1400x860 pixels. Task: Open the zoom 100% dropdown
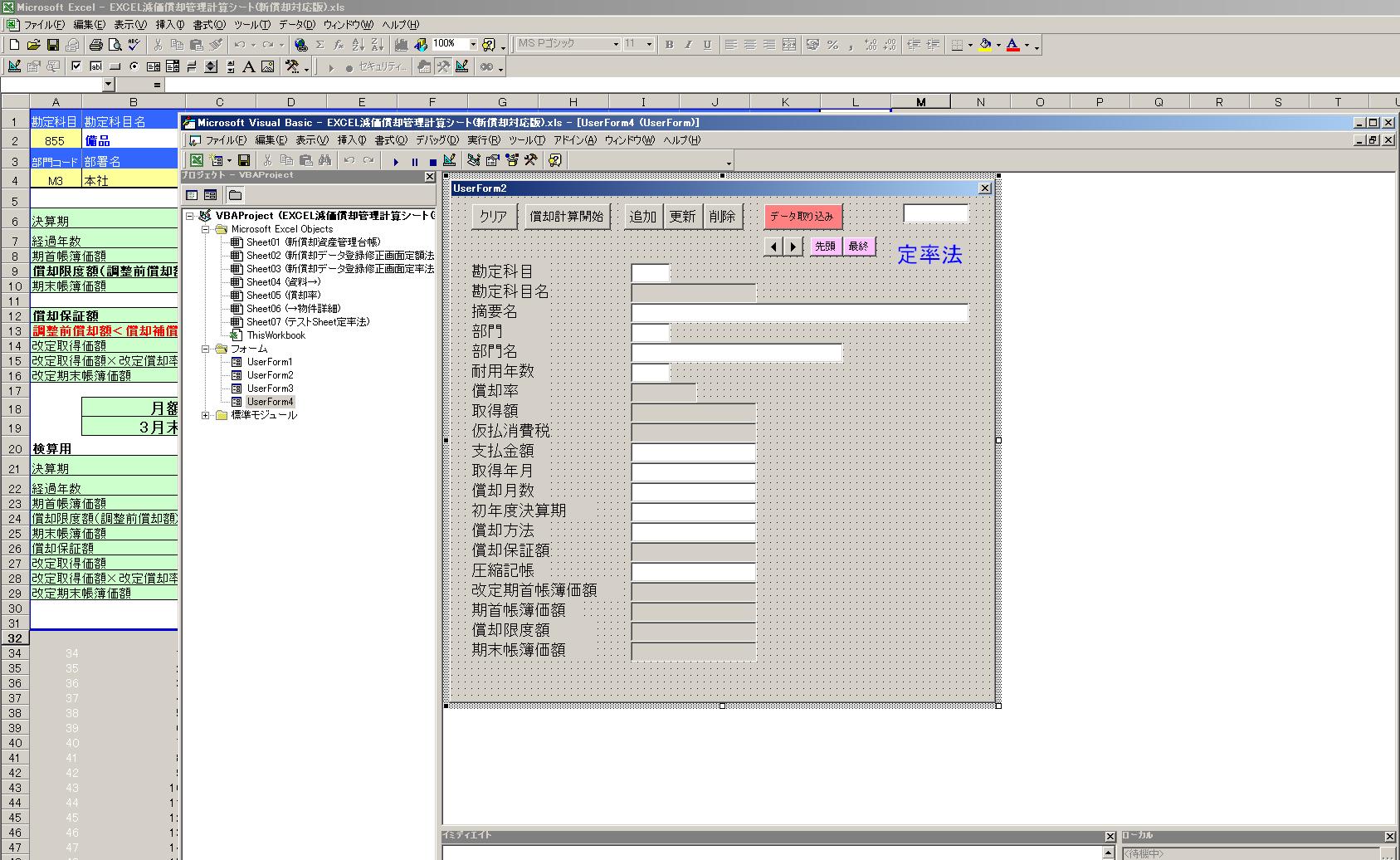point(473,45)
